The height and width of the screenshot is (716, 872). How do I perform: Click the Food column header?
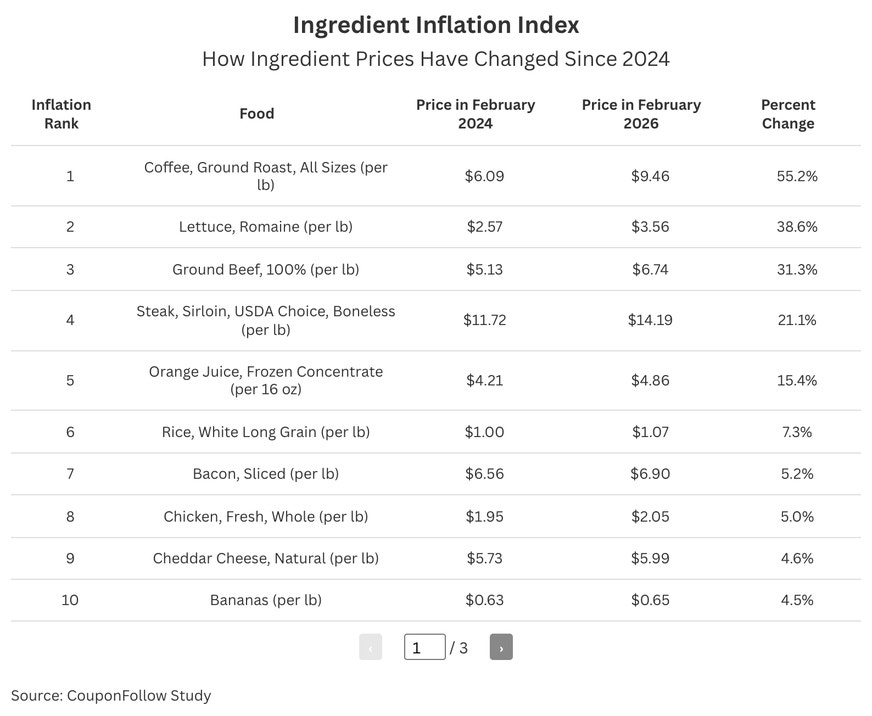tap(256, 113)
